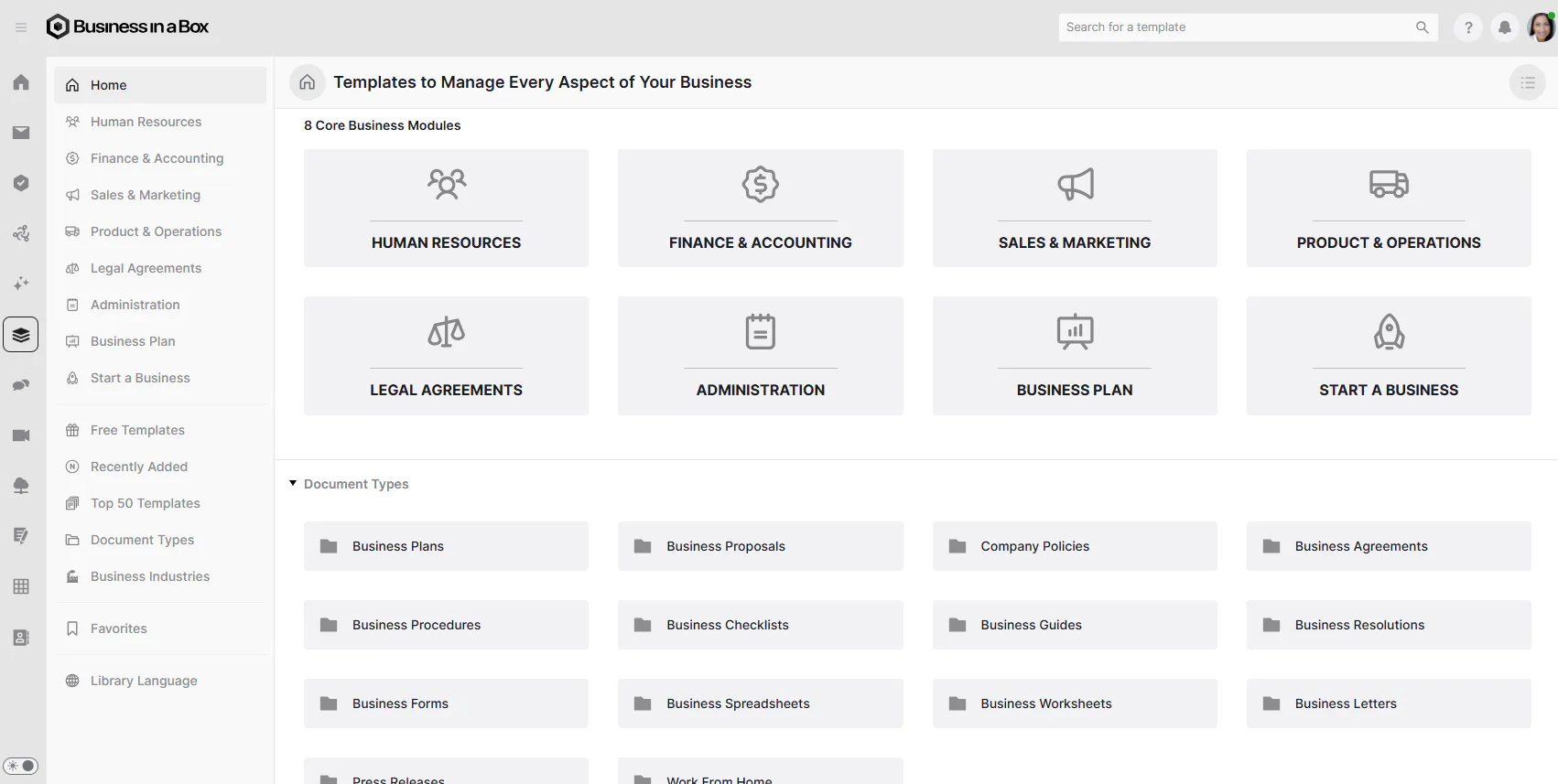Open the chat bubbles icon in the icon rail
The image size is (1558, 784).
[x=21, y=385]
